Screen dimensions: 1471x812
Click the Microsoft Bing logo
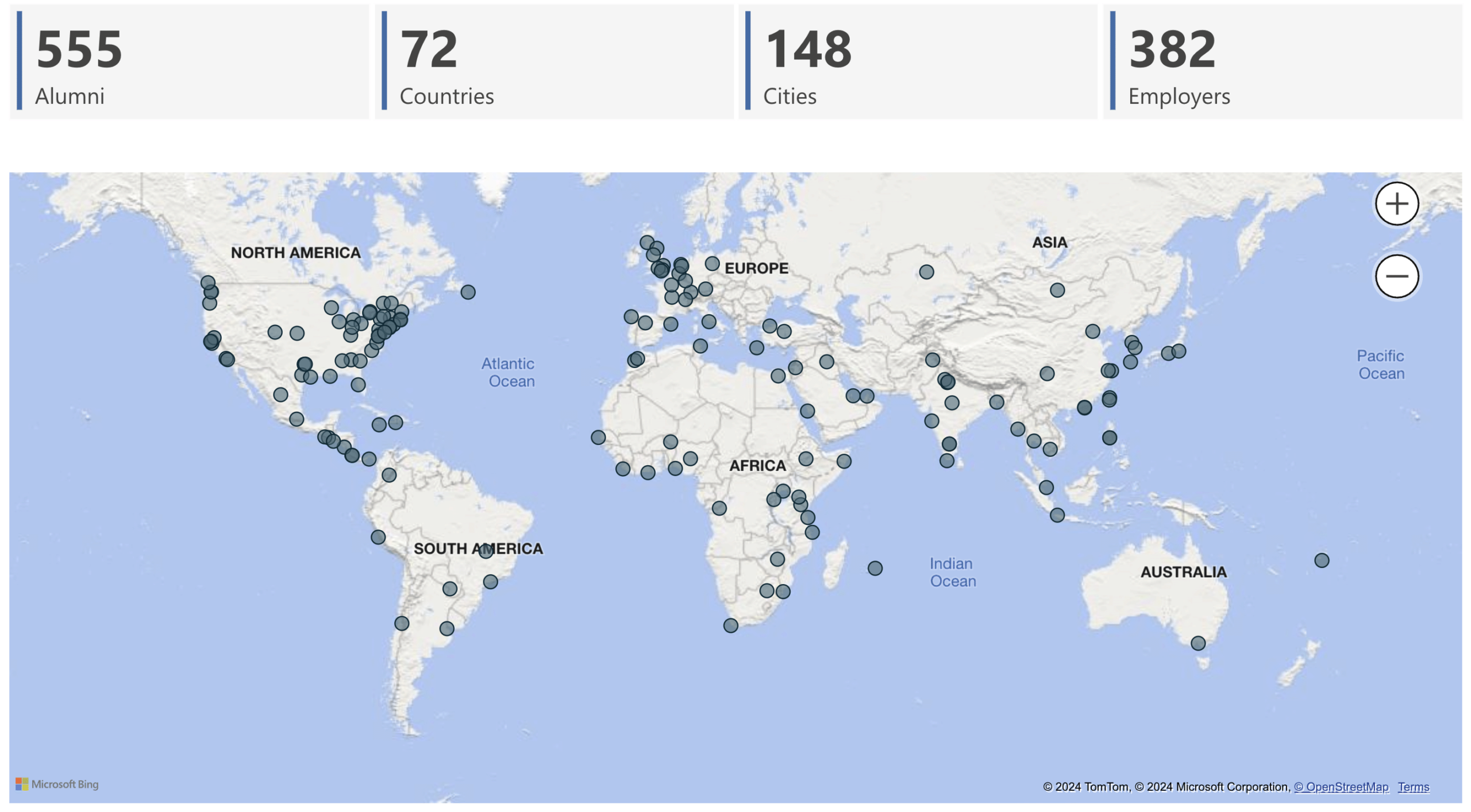[57, 784]
